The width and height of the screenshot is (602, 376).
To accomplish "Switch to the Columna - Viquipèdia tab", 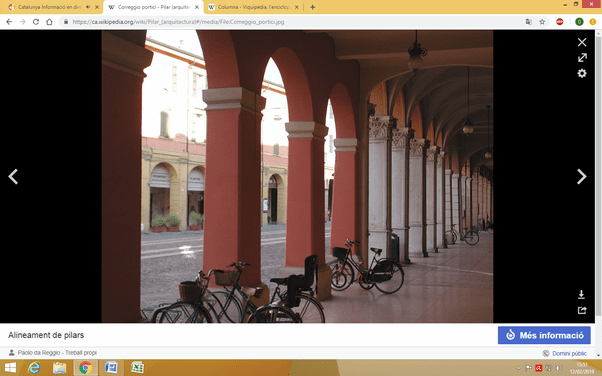I will (254, 7).
